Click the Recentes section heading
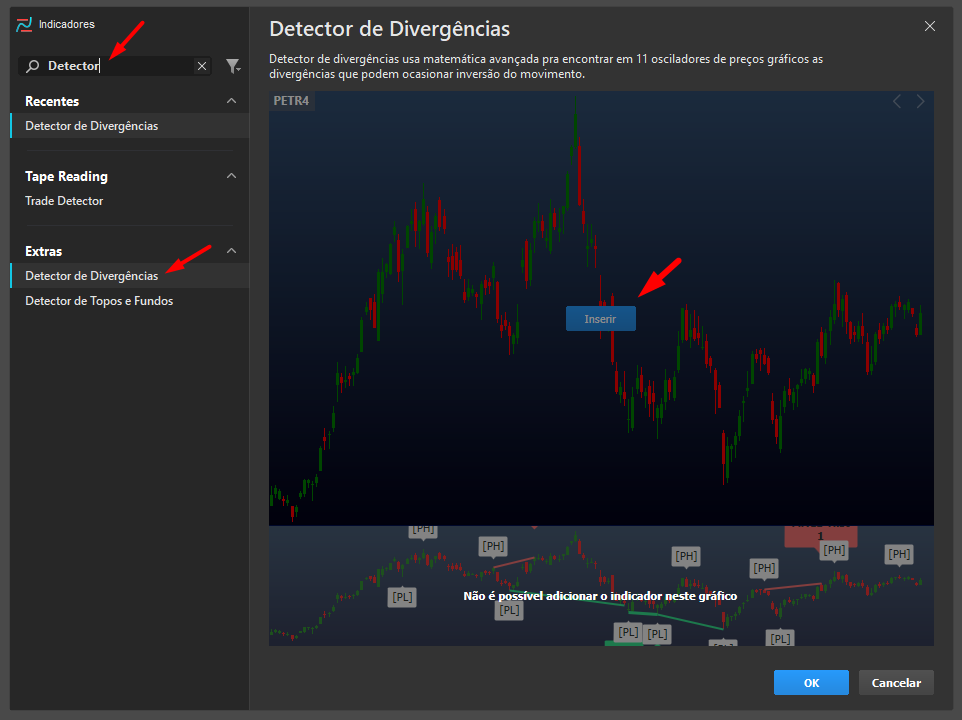 point(52,101)
